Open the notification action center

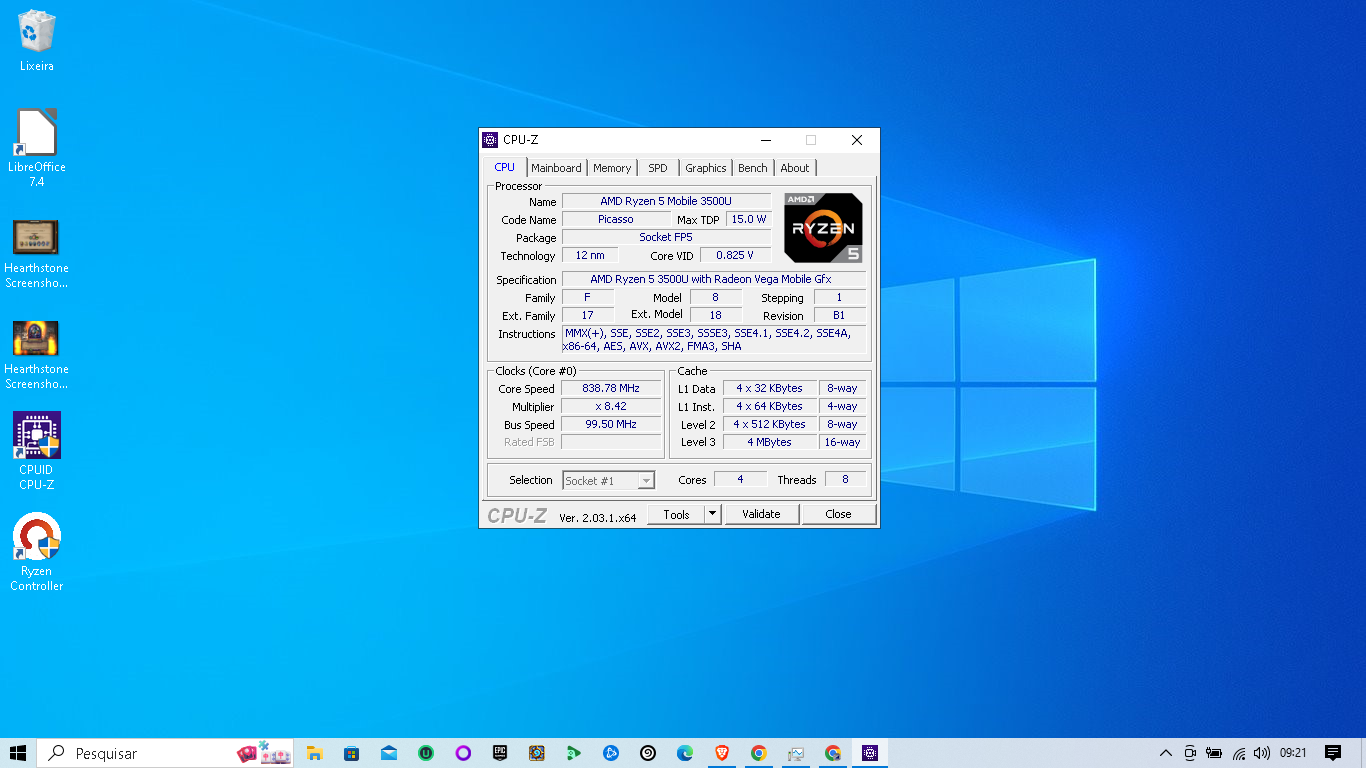1332,753
